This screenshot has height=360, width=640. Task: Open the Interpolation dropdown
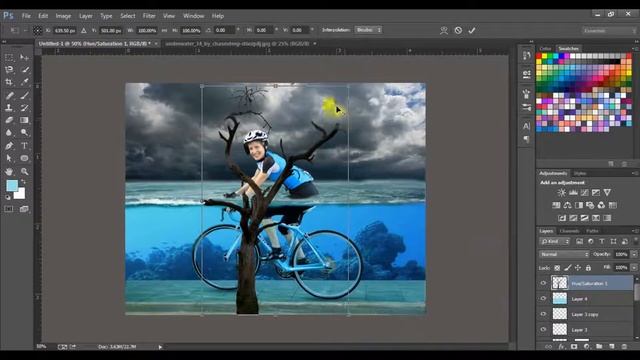coord(368,30)
